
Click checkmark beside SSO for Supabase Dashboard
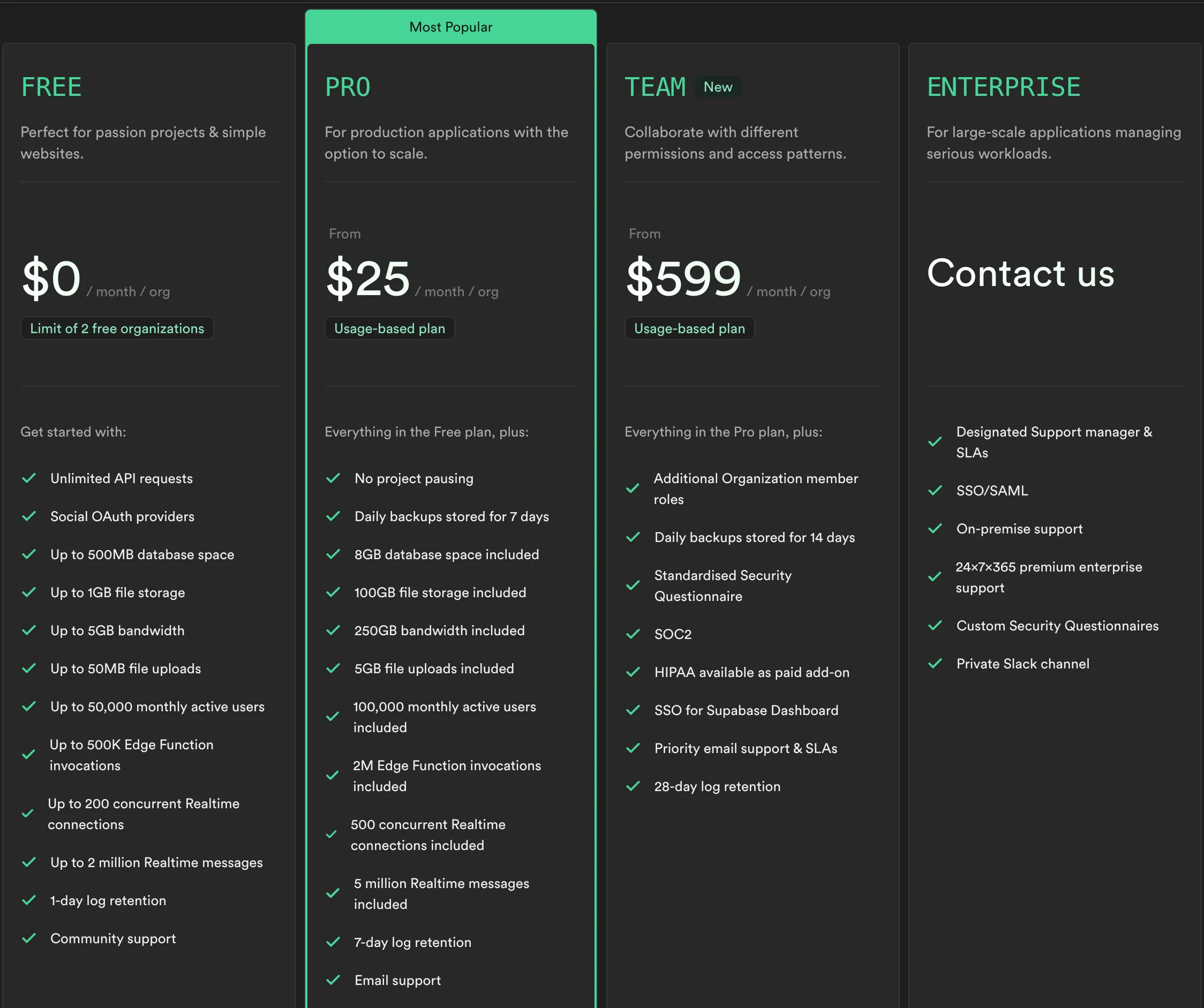point(633,710)
